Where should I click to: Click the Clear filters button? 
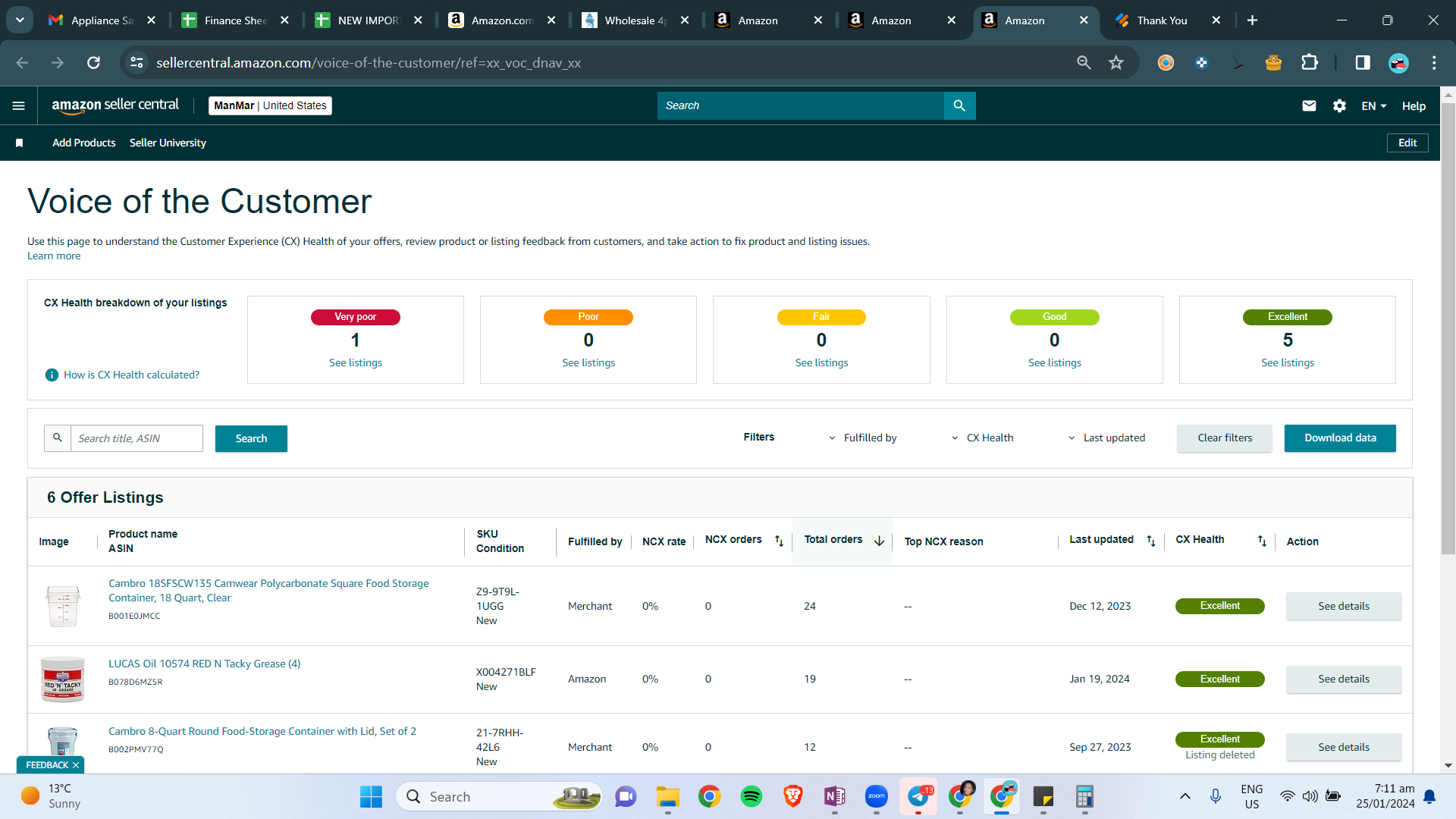[x=1225, y=438]
